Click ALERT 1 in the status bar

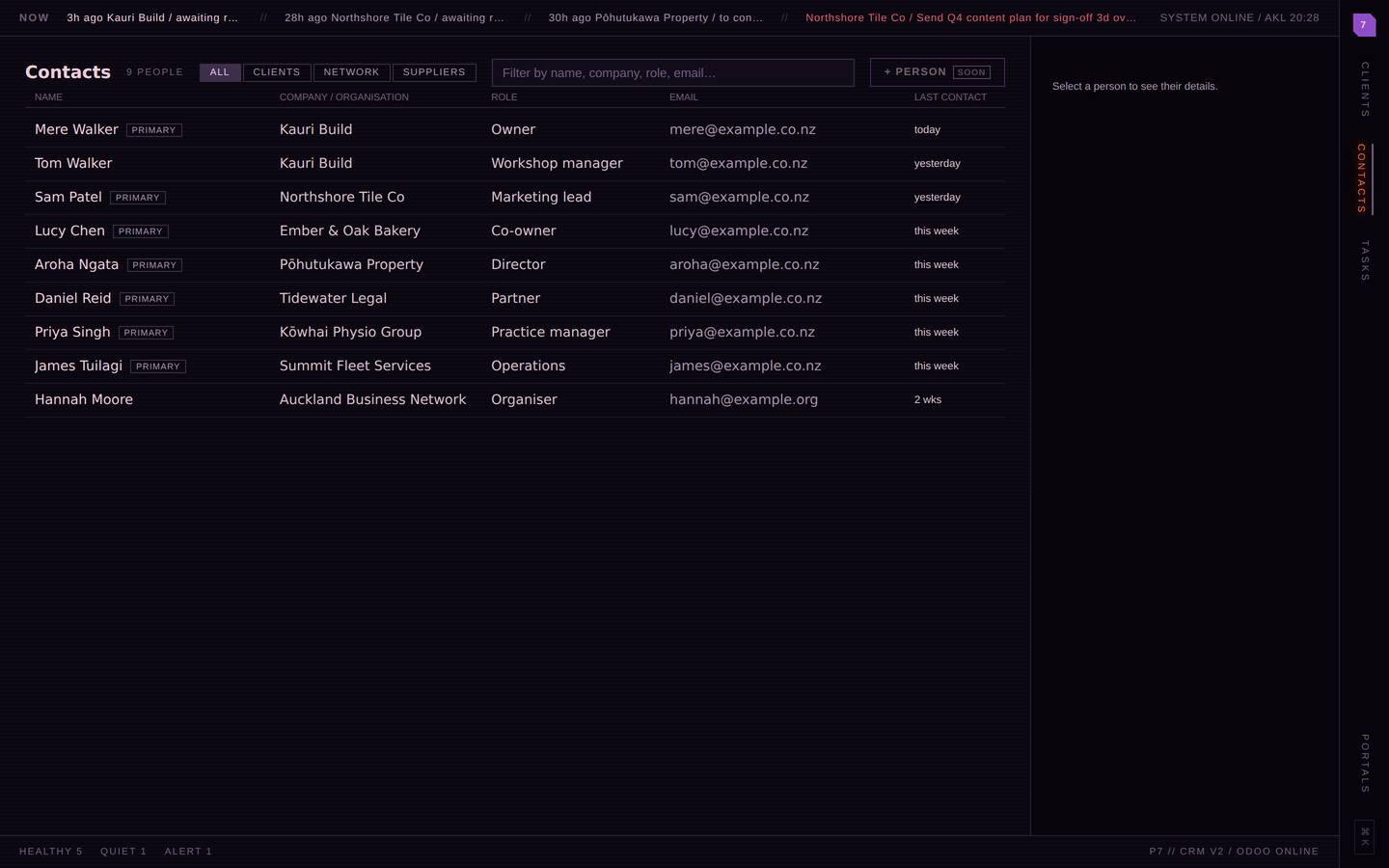(x=188, y=852)
